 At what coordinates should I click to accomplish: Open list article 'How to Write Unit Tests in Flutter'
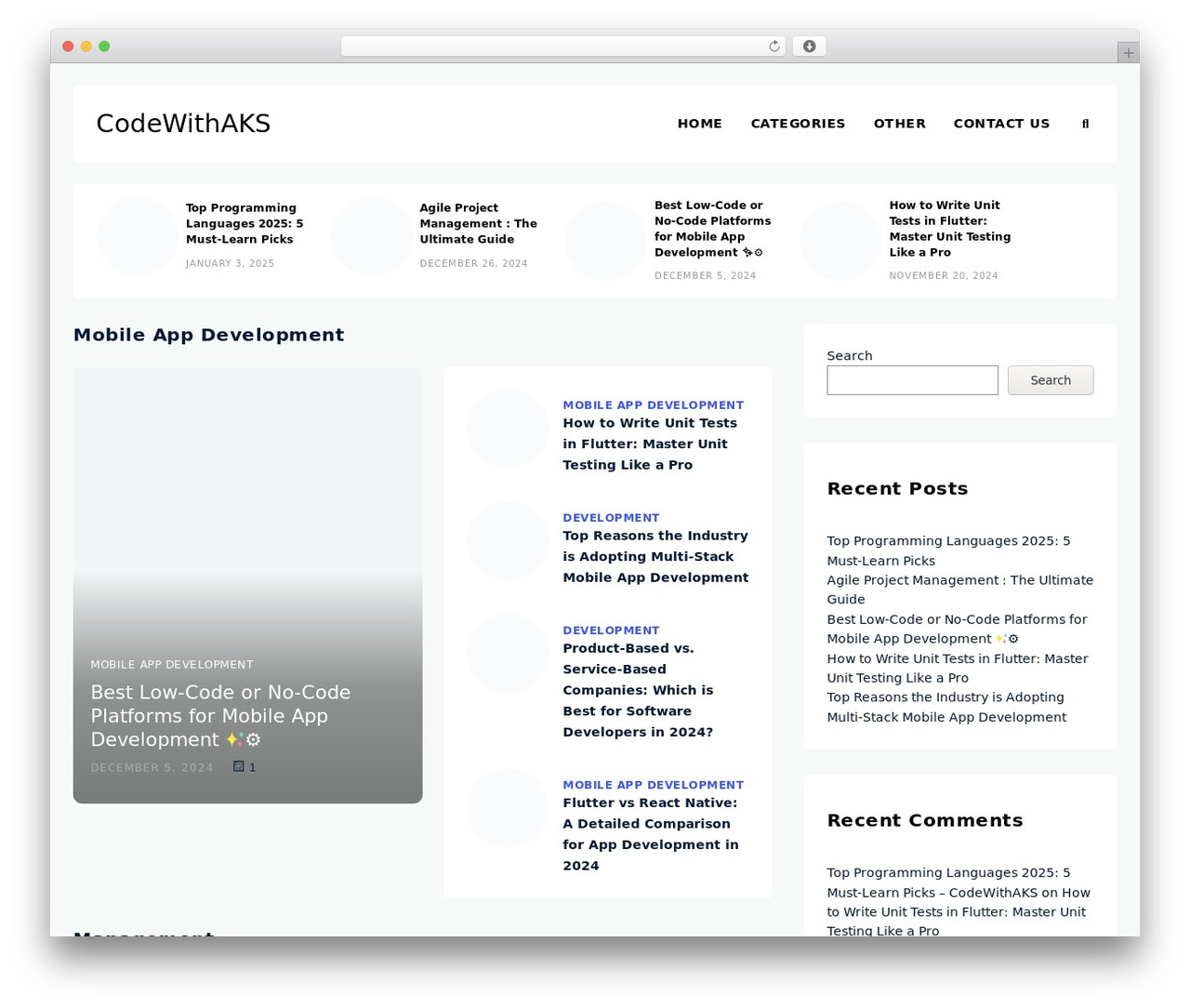tap(650, 444)
